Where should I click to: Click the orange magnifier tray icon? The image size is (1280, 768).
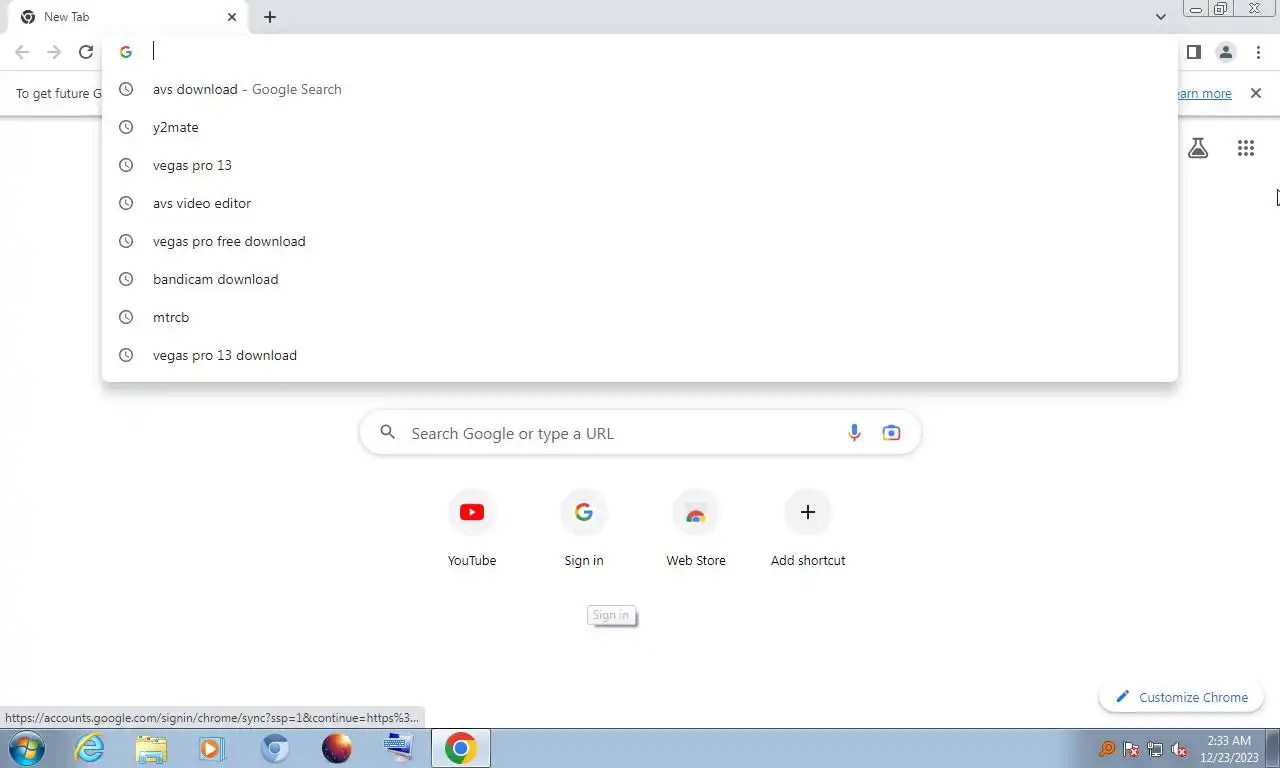[x=1107, y=749]
